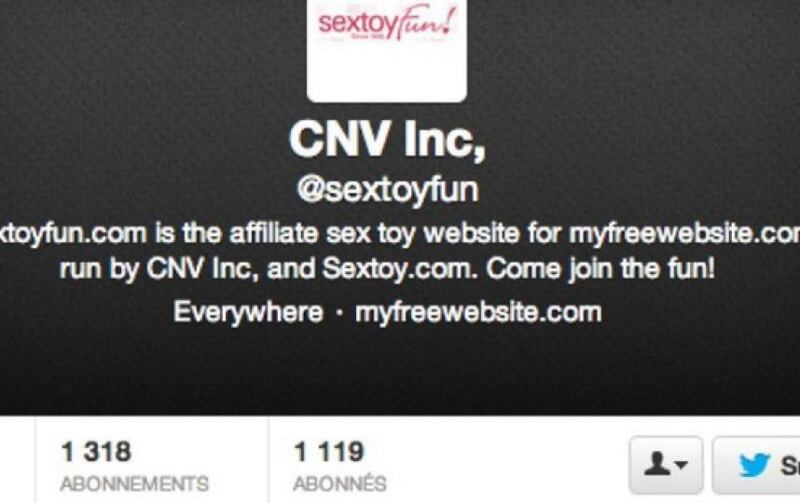This screenshot has height=503, width=800.
Task: Click the person silhouette icon button
Action: [666, 465]
